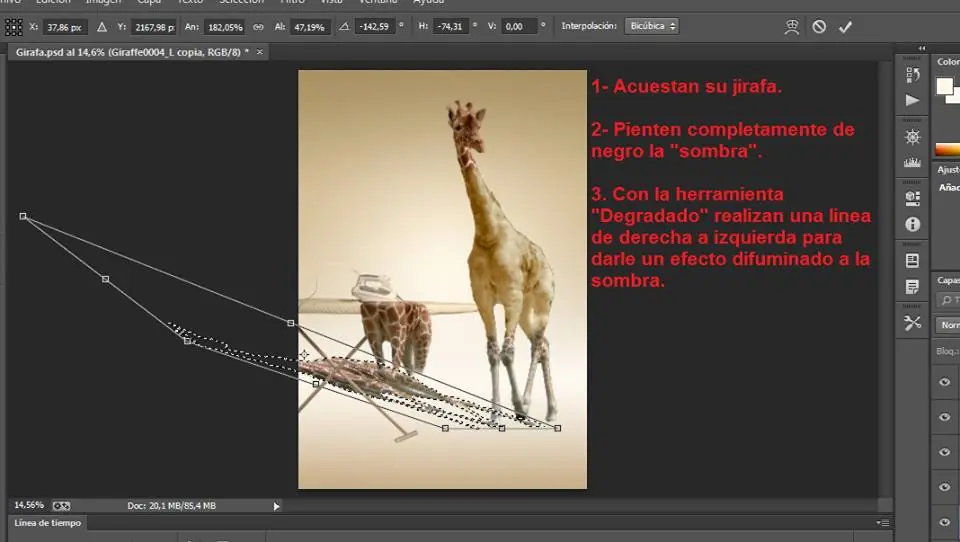Switch to the Color panel tab
This screenshot has height=542, width=960.
(947, 62)
